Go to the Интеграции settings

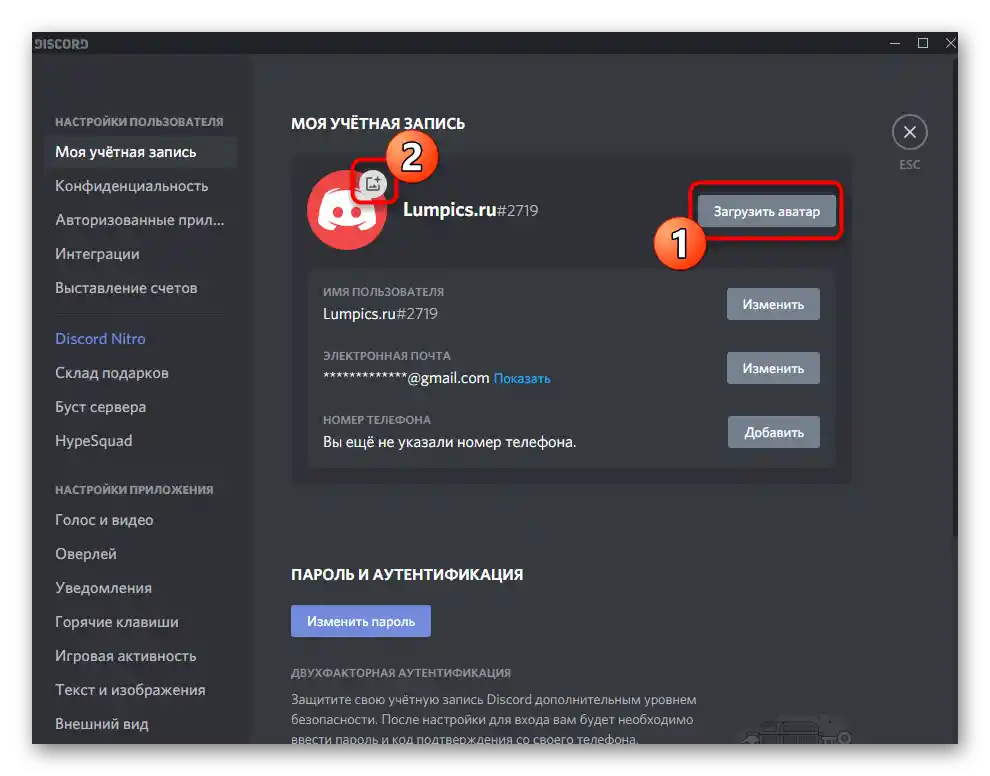pos(140,254)
